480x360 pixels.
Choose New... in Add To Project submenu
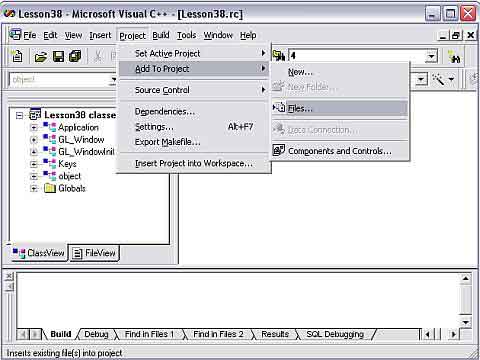[x=340, y=72]
